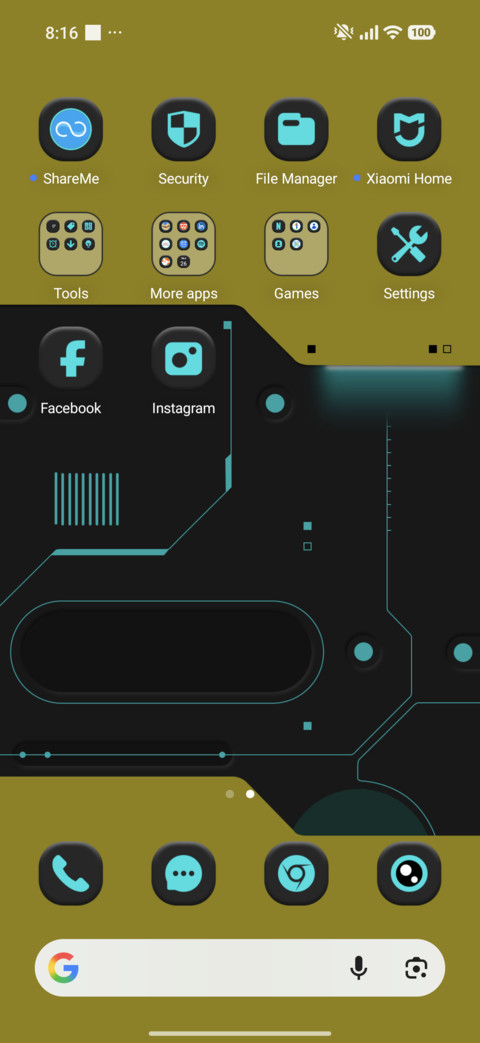Open File Manager
Image resolution: width=480 pixels, height=1043 pixels.
tap(297, 130)
